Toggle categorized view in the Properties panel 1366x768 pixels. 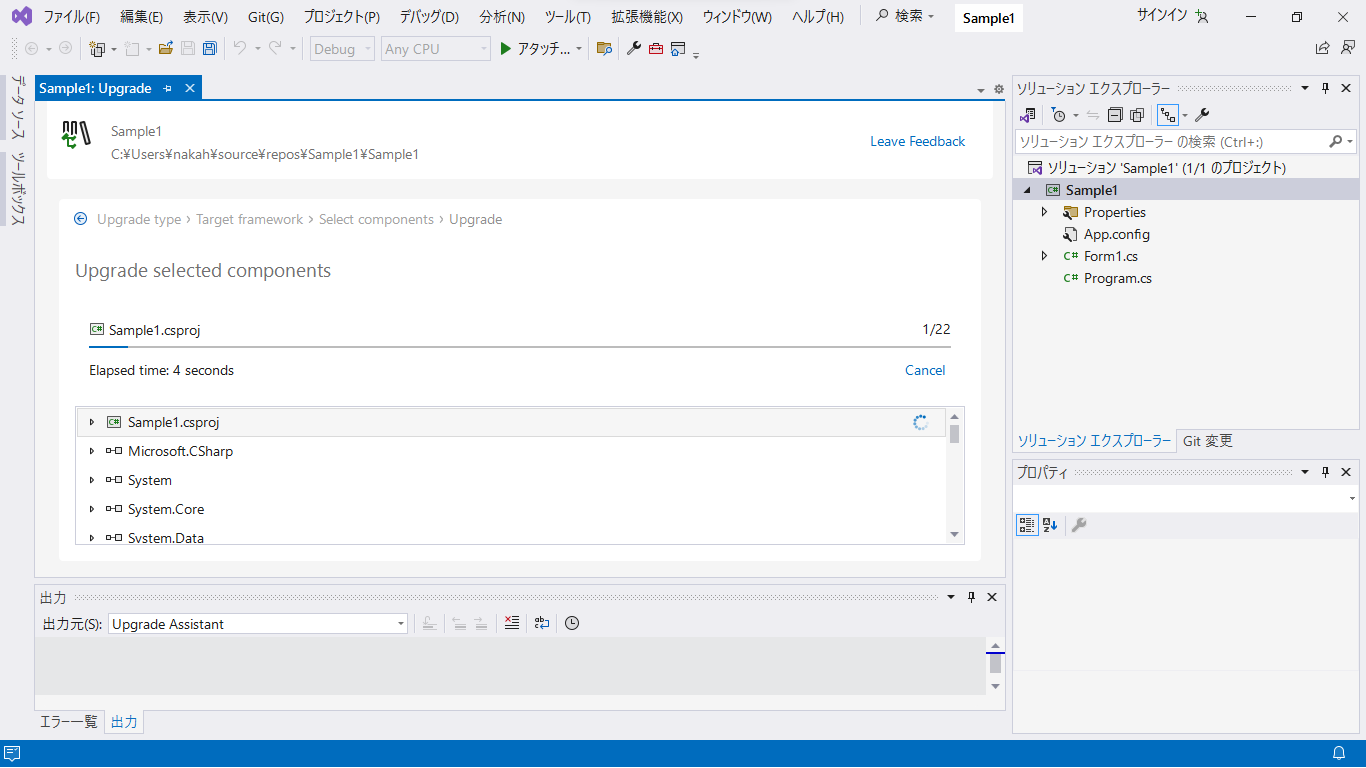1027,525
